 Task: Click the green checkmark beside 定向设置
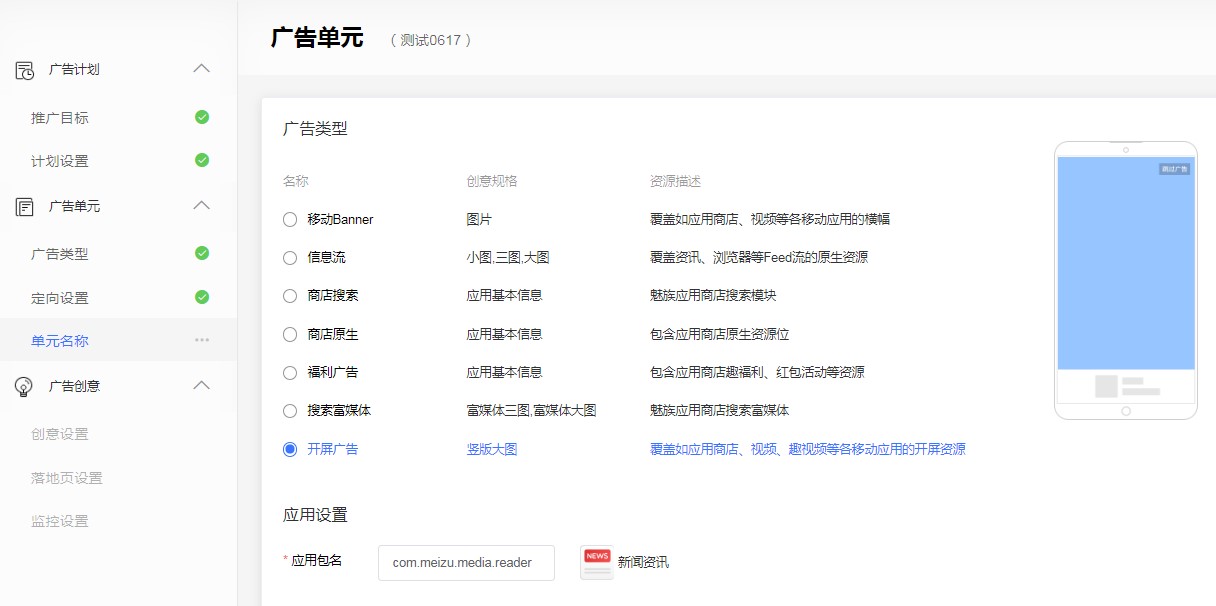[x=201, y=296]
